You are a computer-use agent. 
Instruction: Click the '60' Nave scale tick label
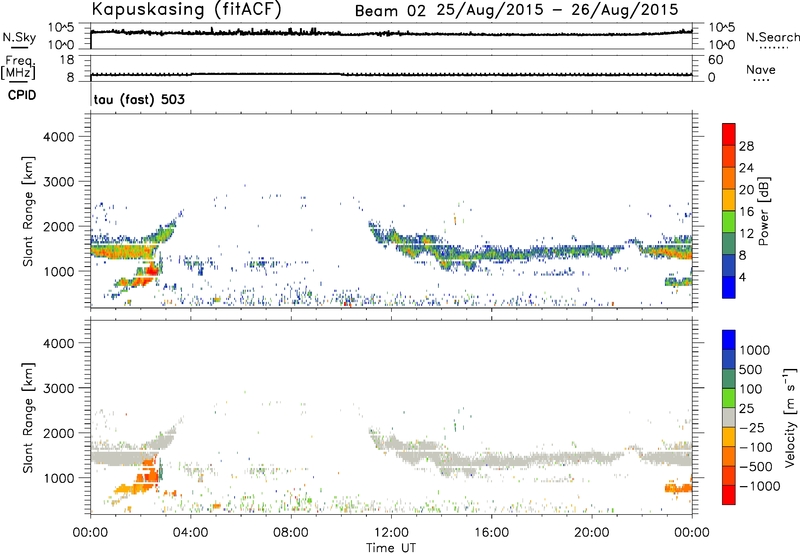tap(715, 60)
